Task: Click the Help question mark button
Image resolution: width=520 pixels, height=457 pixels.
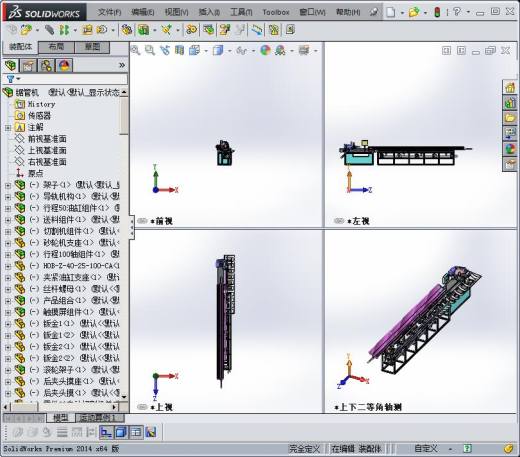Action: point(457,12)
